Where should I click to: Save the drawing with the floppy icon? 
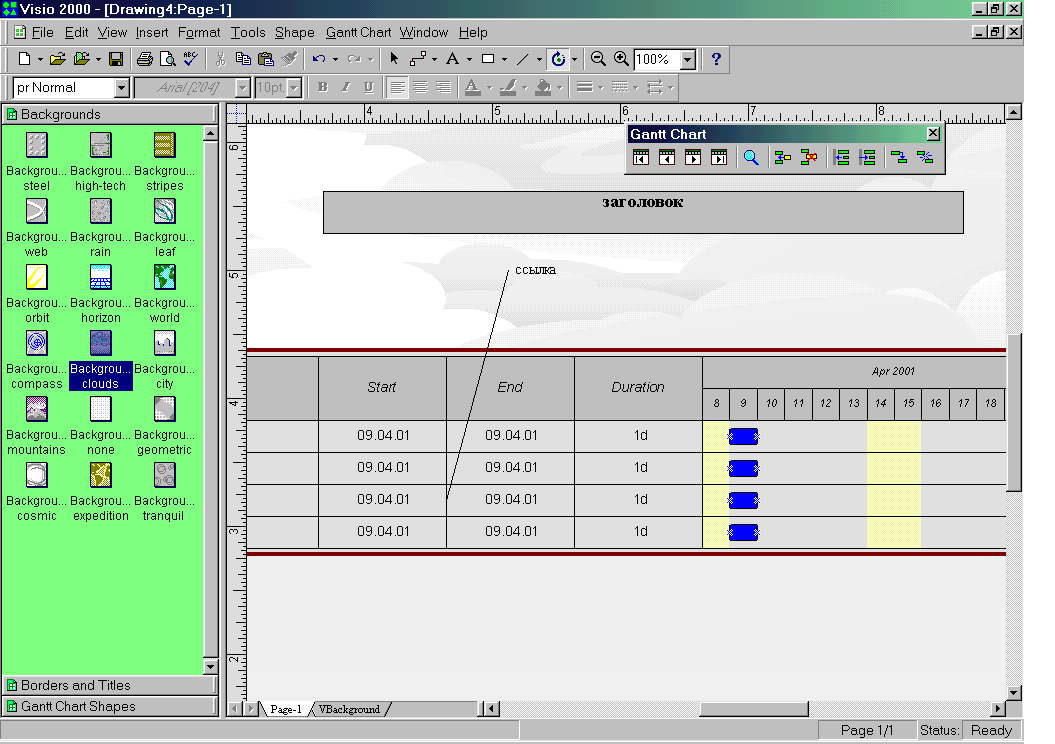[x=116, y=59]
